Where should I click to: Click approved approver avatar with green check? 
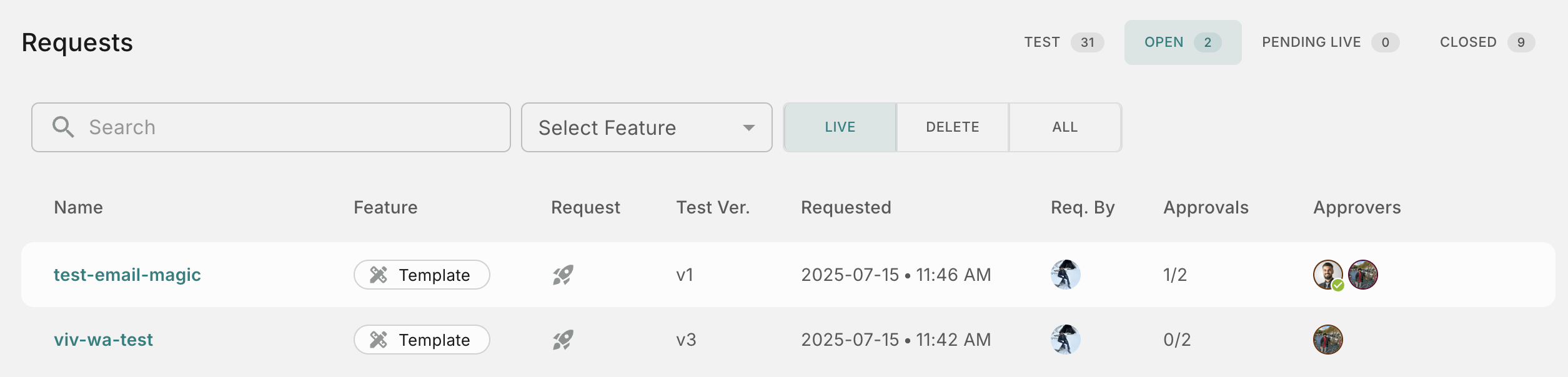tap(1327, 275)
